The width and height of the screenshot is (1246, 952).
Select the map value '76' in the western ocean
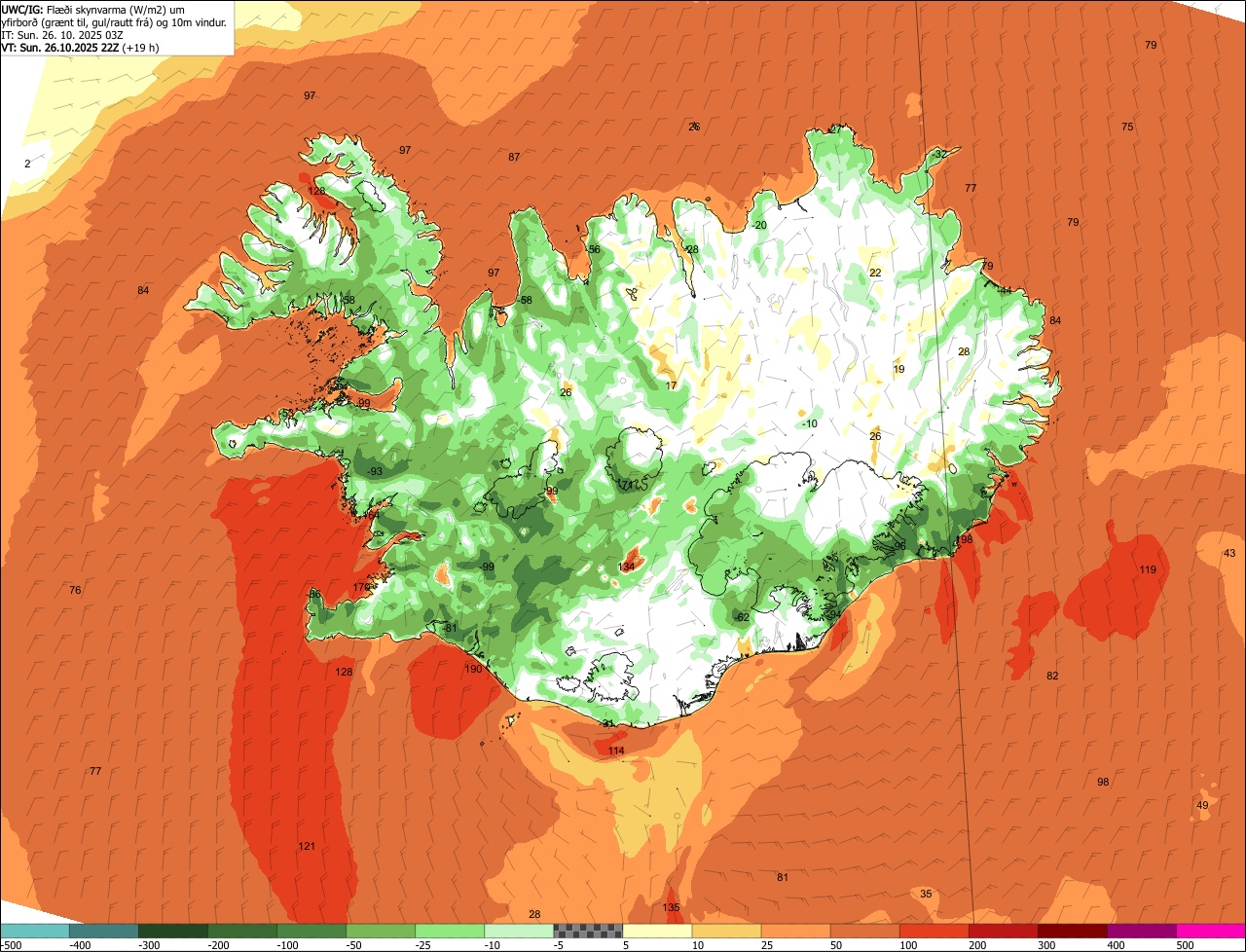[75, 590]
